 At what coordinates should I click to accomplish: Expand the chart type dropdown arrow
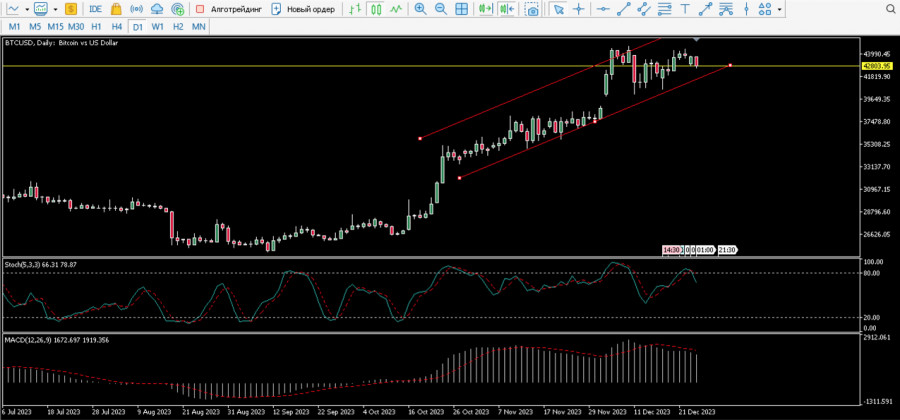(27, 9)
